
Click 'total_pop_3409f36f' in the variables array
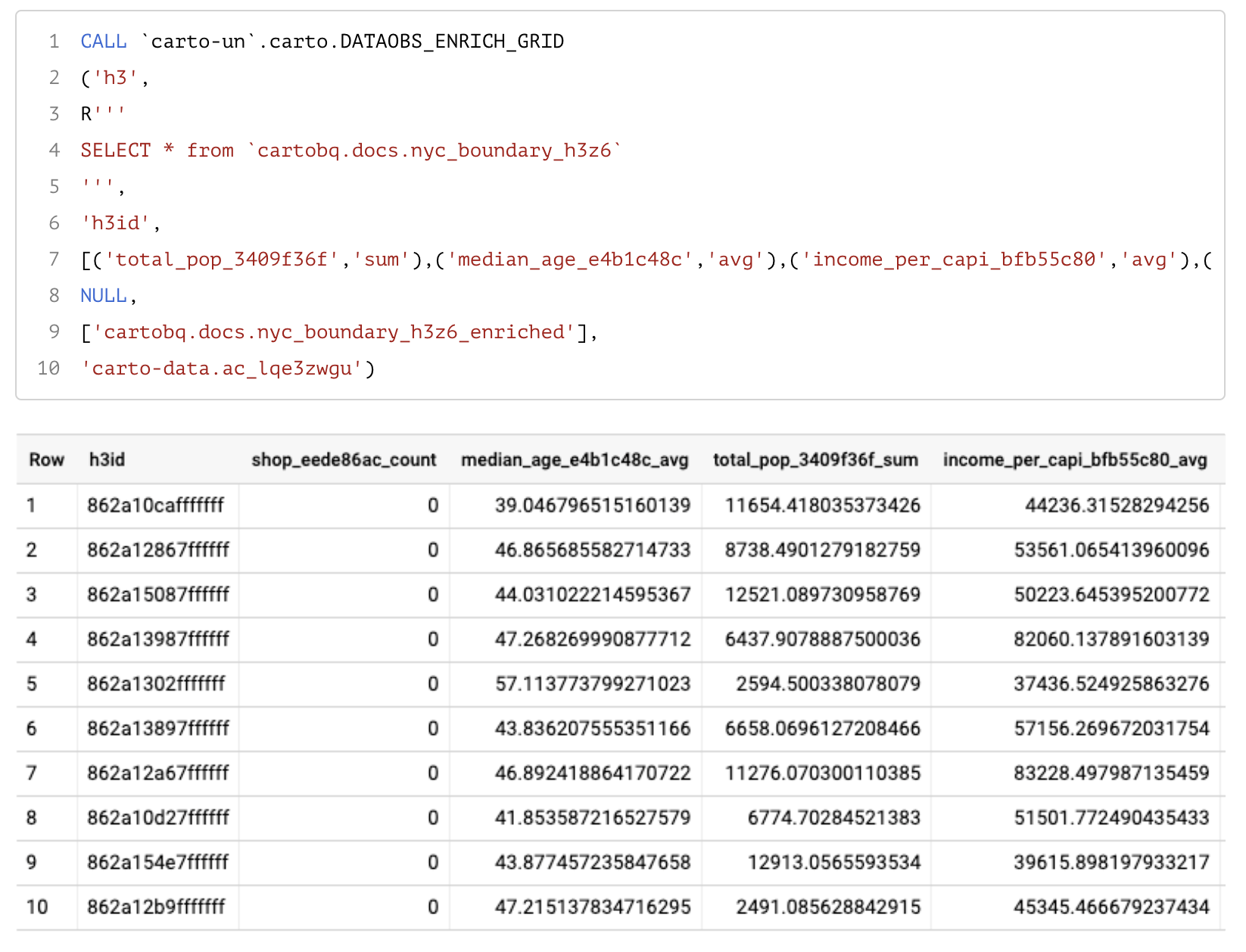223,260
